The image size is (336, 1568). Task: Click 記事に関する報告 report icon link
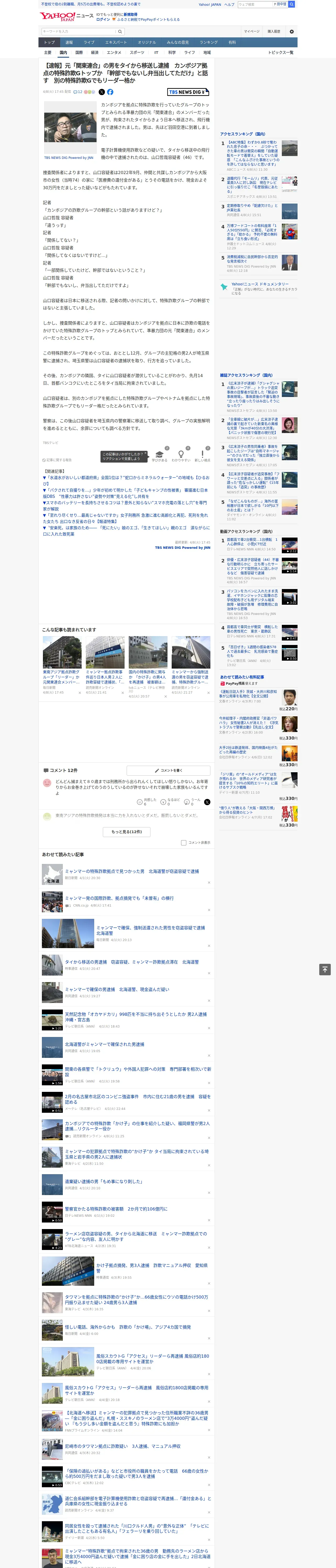click(x=57, y=460)
